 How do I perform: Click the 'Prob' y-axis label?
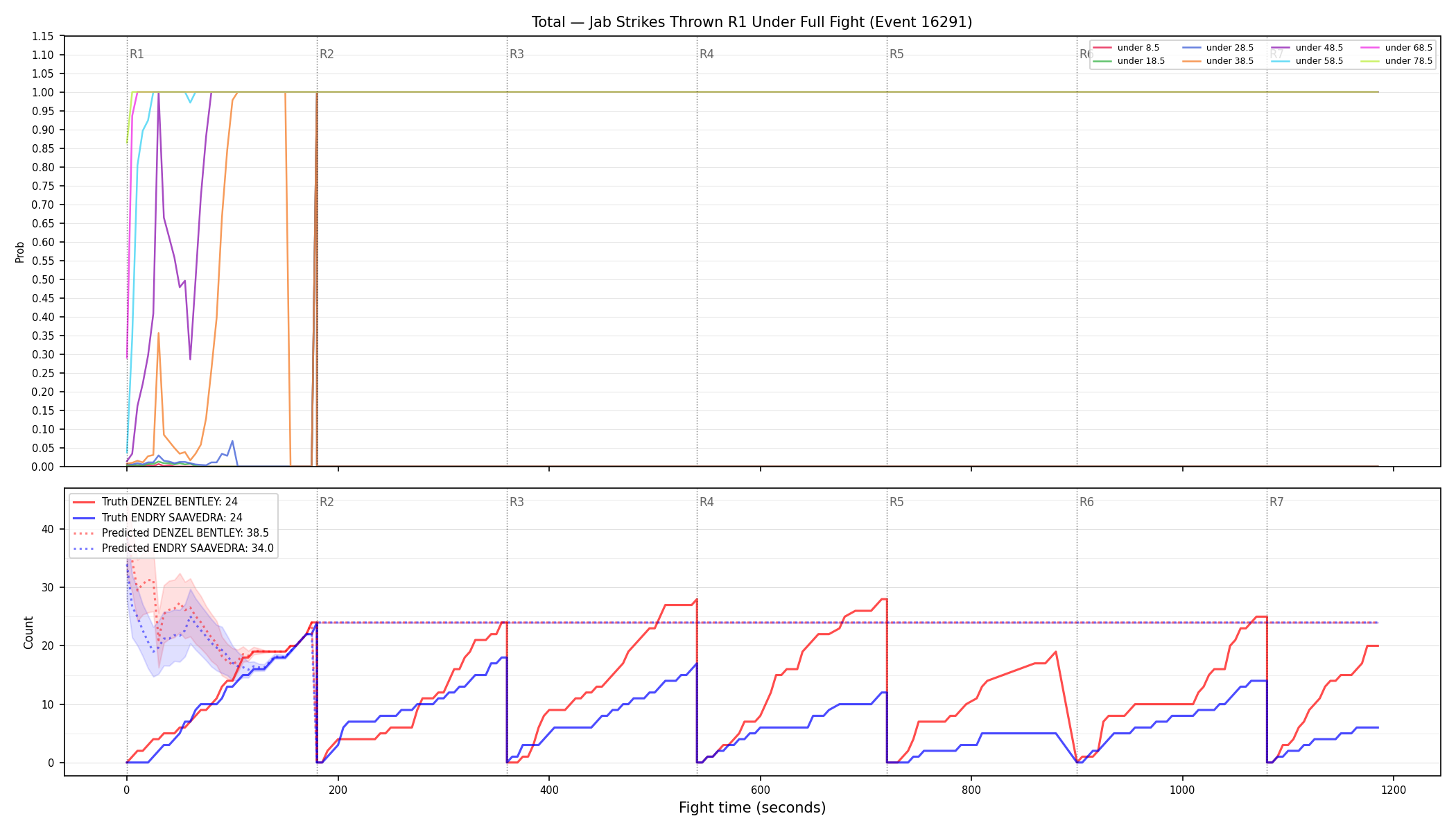point(19,252)
